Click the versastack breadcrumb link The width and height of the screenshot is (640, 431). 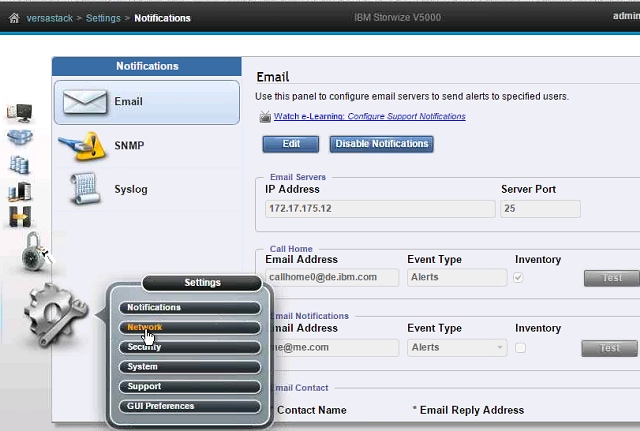[x=49, y=18]
